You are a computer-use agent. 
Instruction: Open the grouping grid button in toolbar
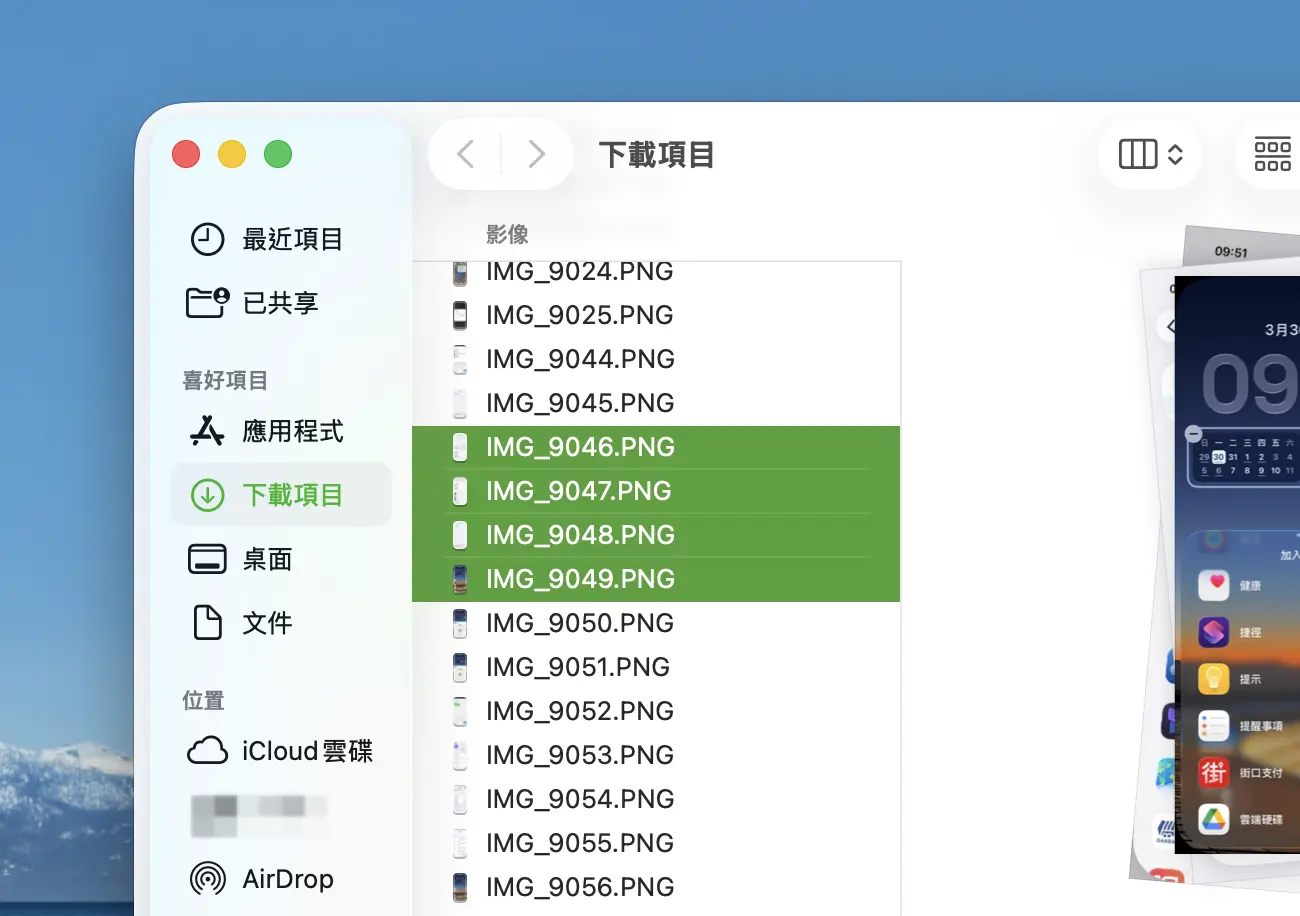point(1272,154)
